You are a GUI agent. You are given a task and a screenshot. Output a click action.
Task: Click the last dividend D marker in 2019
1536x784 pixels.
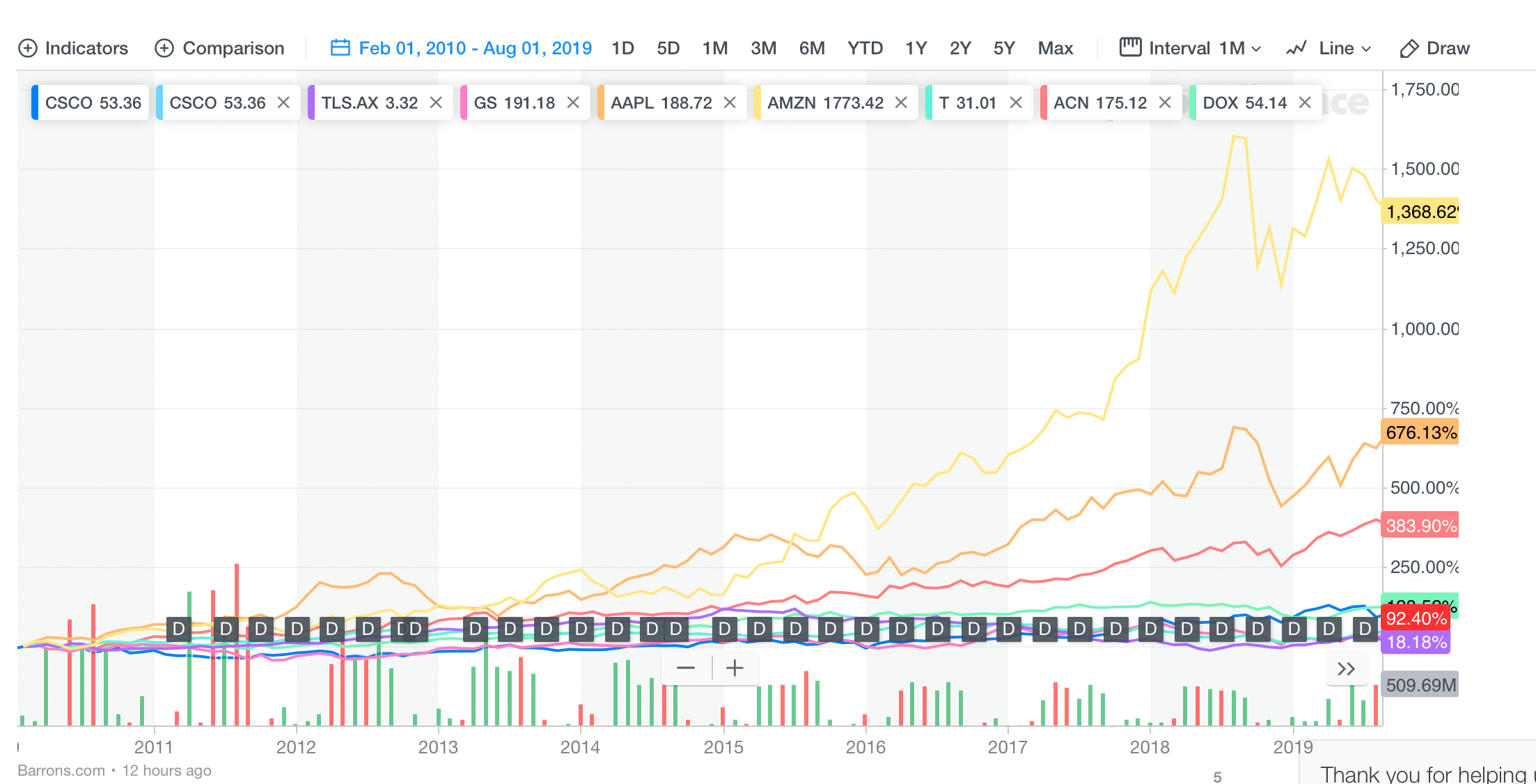(x=1365, y=629)
